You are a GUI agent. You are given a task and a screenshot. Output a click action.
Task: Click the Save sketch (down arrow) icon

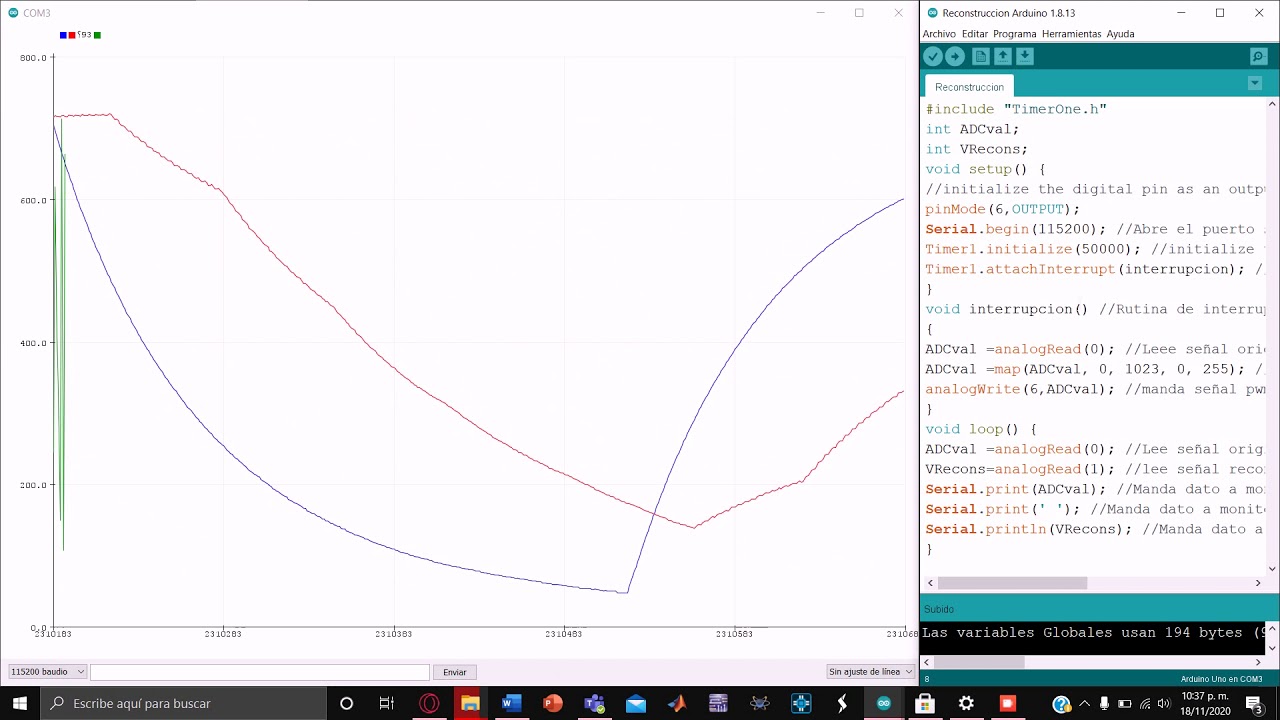point(1025,57)
